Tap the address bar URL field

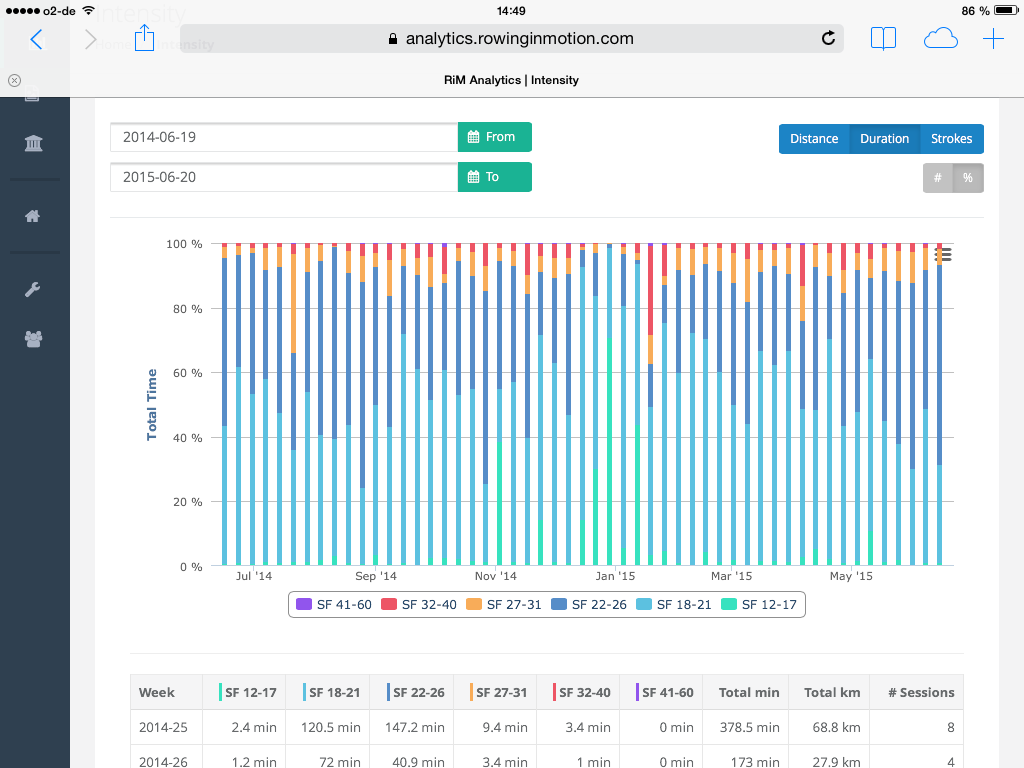(511, 39)
